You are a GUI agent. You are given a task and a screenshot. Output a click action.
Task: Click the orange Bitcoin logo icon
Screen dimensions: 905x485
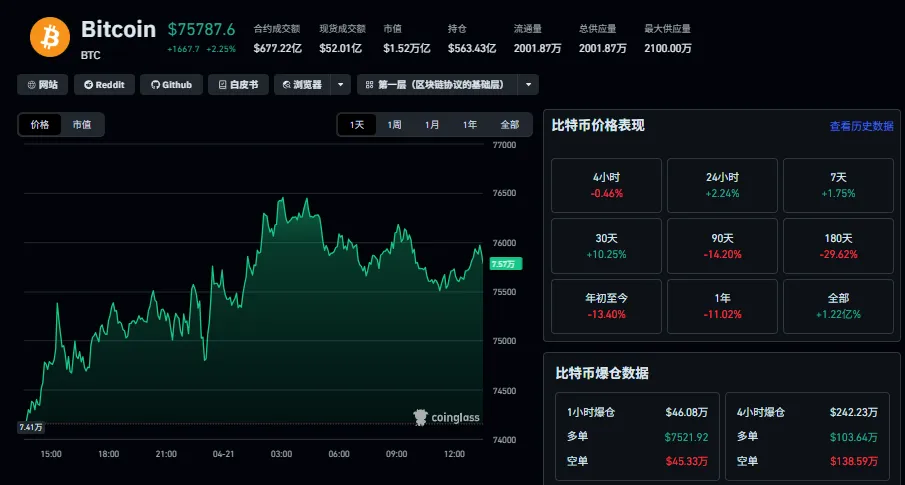coord(50,37)
